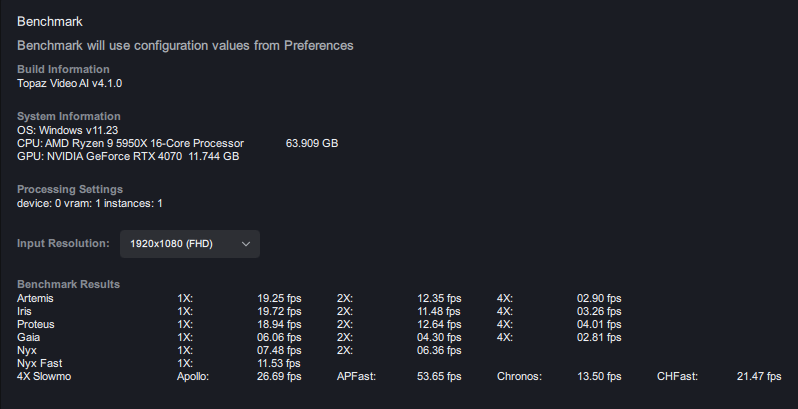Screen dimensions: 798x409
Task: Click the Nyx Fast row label
Action: tap(40, 363)
